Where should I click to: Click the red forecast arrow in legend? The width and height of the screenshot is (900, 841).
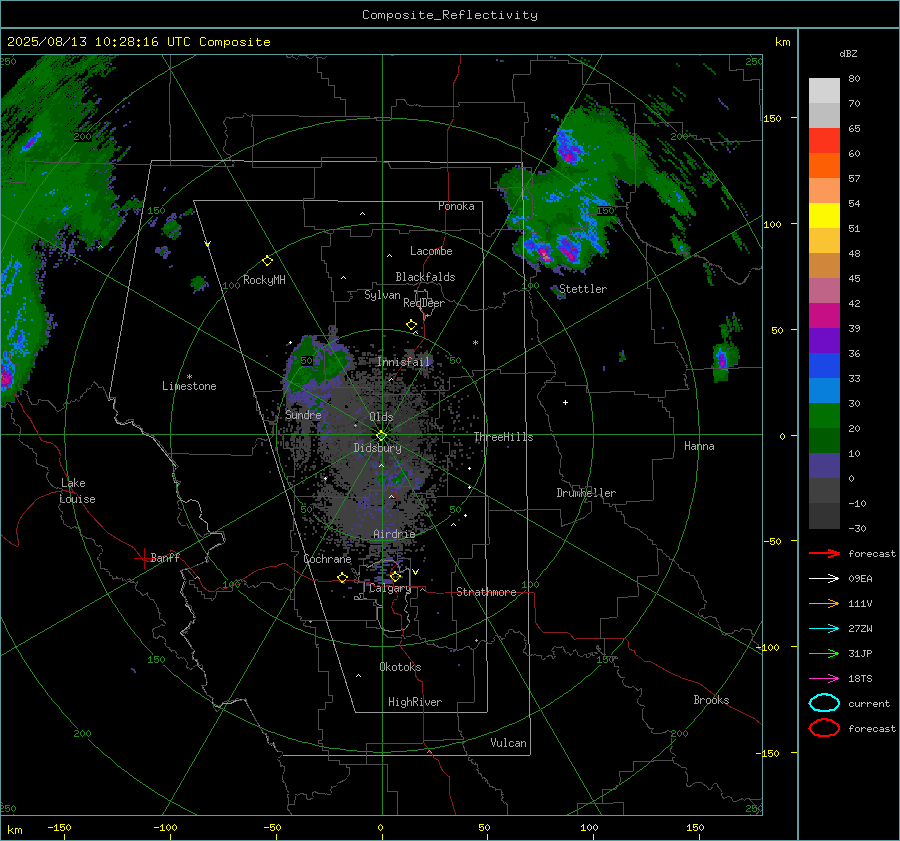(x=824, y=553)
